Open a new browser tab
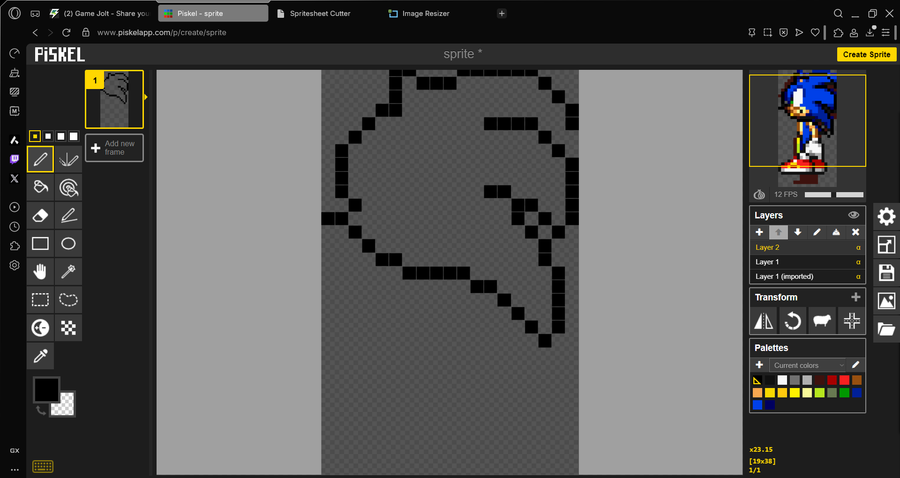900x478 pixels. (502, 13)
